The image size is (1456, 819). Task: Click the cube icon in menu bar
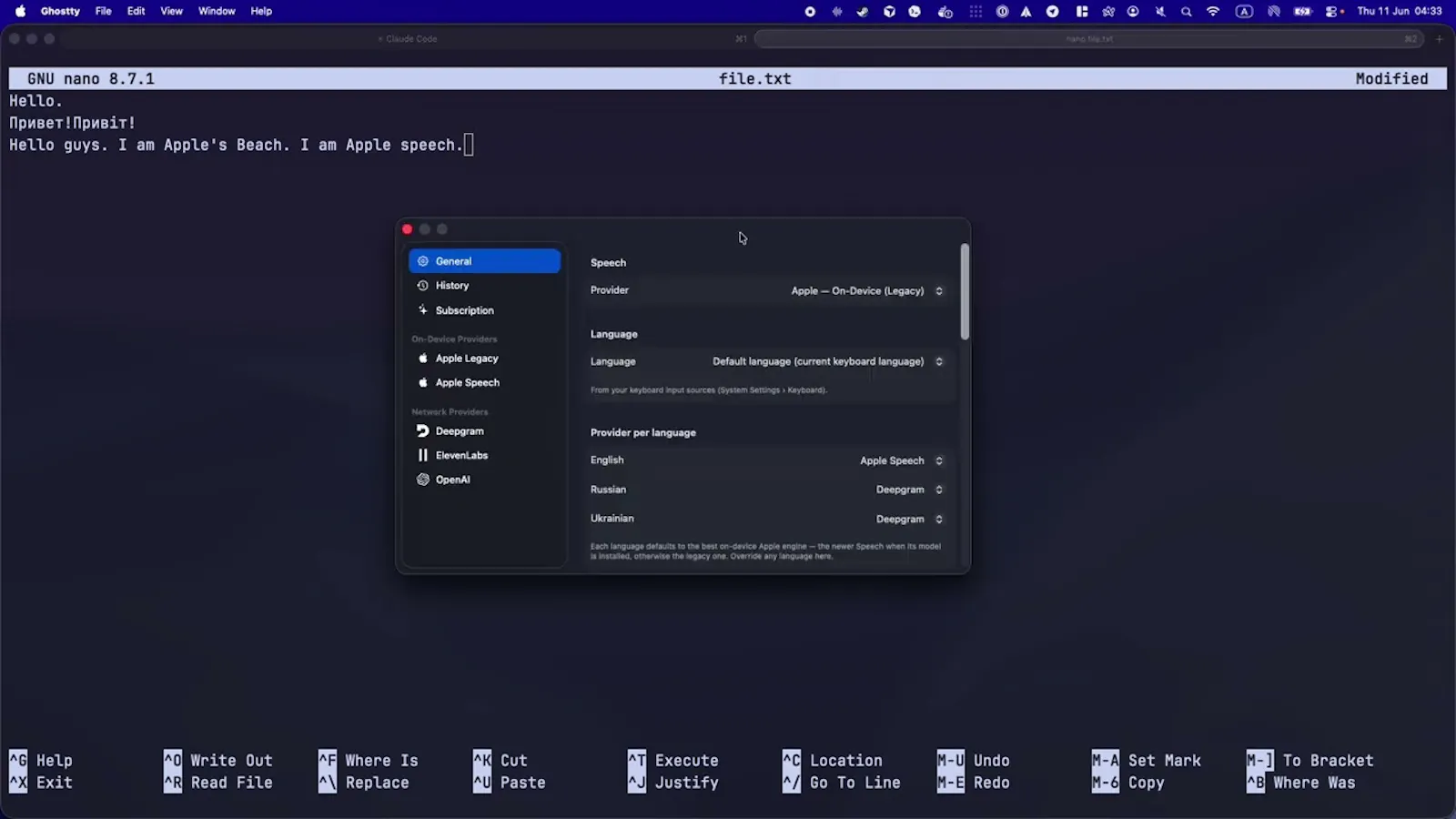point(889,12)
